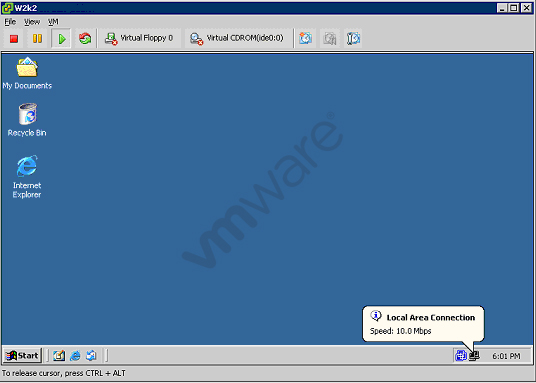536x383 pixels.
Task: Click the Virtual CDROM(ide0:0) device button
Action: point(238,38)
